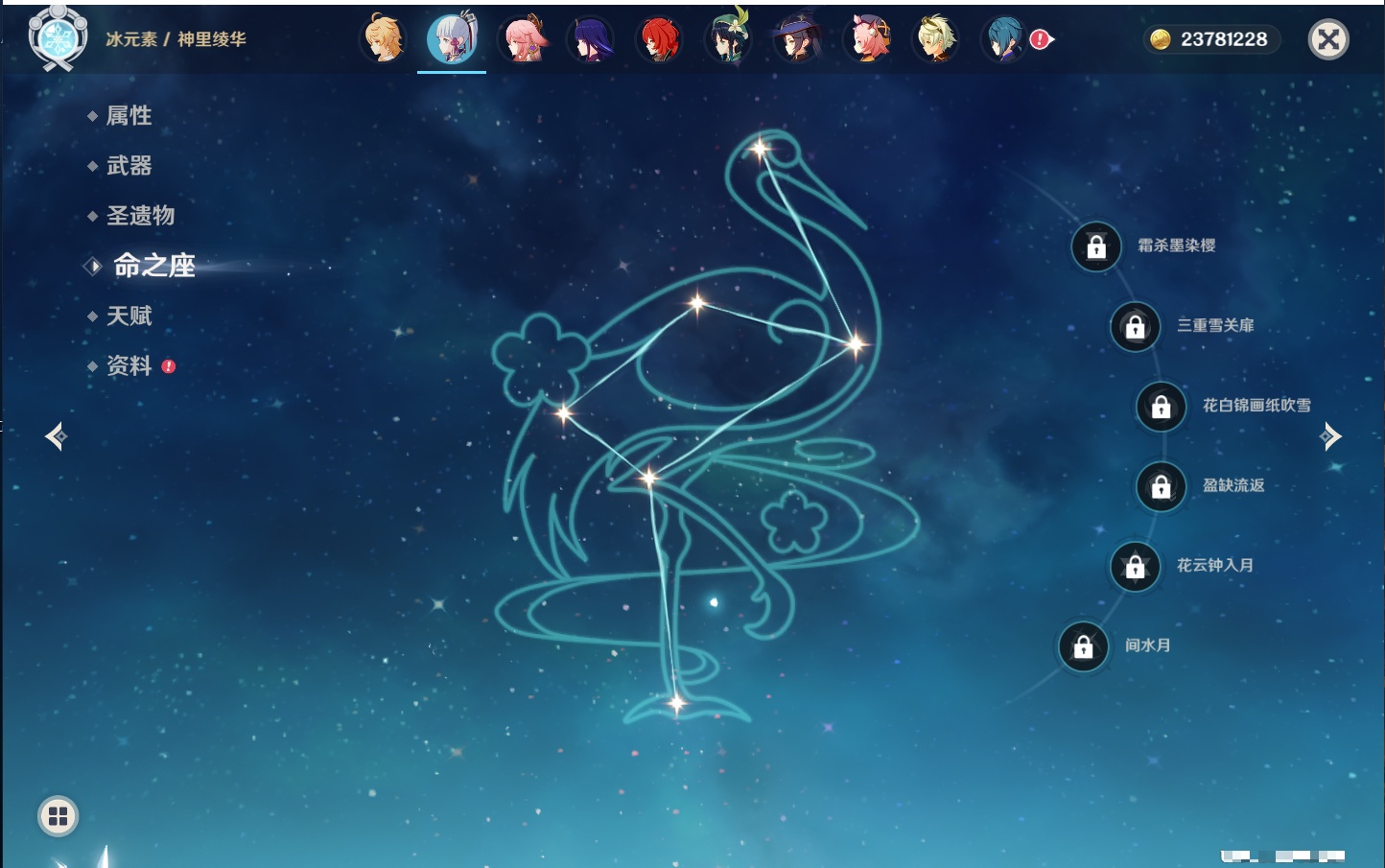The image size is (1385, 868).
Task: Select the pink-haired Yae Miko avatar
Action: point(524,39)
